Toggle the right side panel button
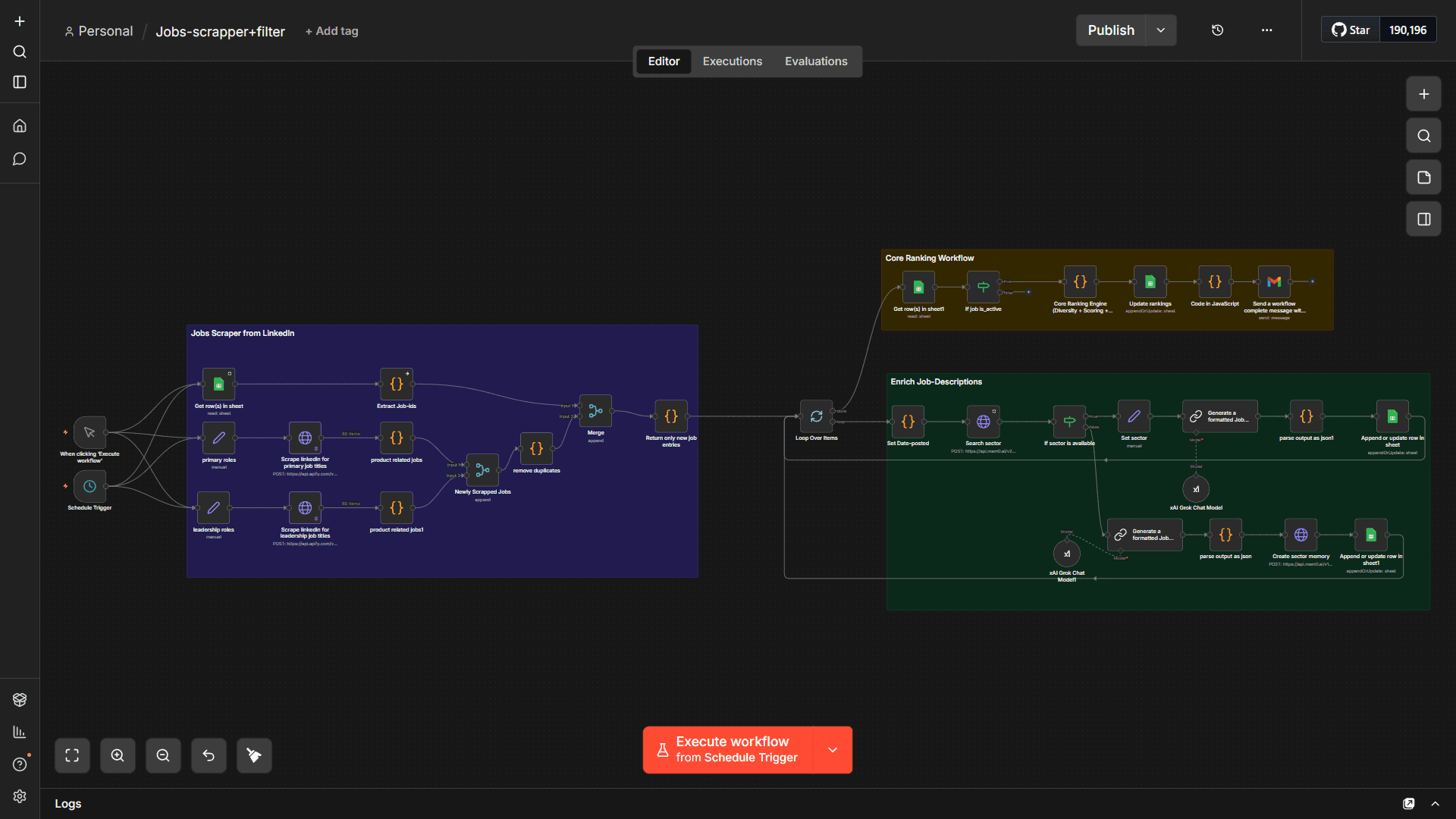The width and height of the screenshot is (1456, 819). pos(1423,219)
